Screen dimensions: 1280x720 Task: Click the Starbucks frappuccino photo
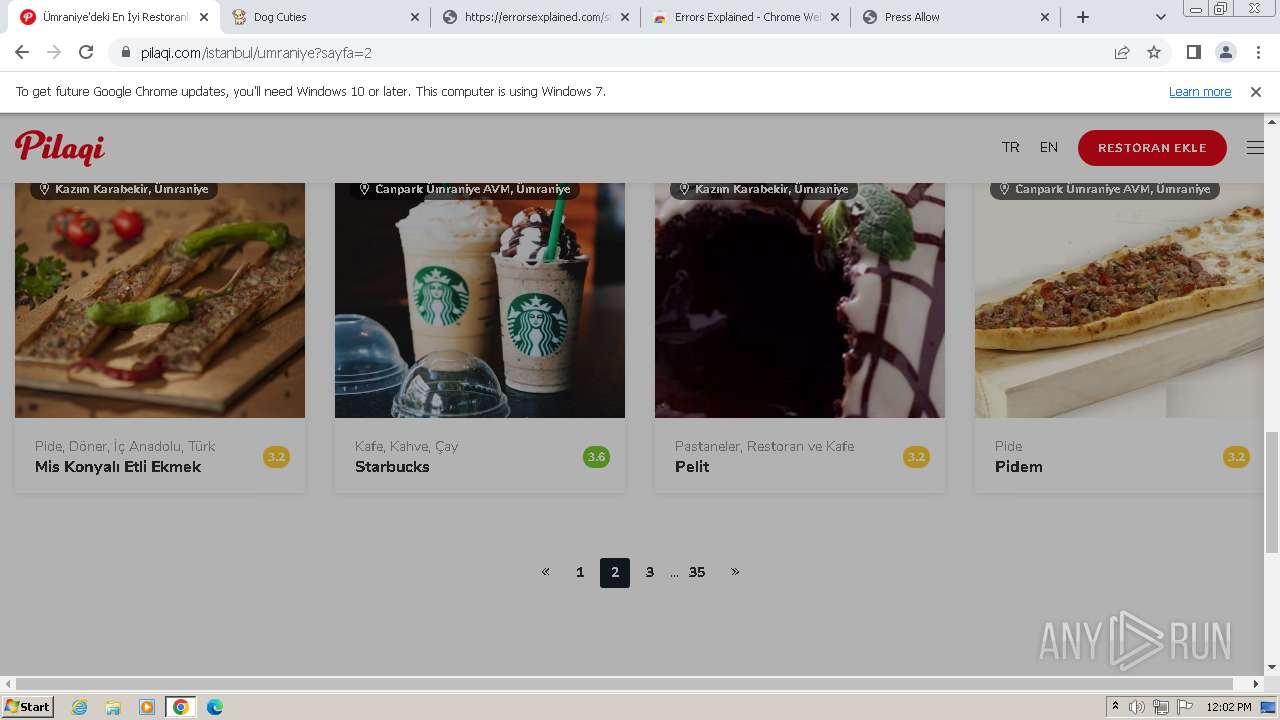click(480, 300)
